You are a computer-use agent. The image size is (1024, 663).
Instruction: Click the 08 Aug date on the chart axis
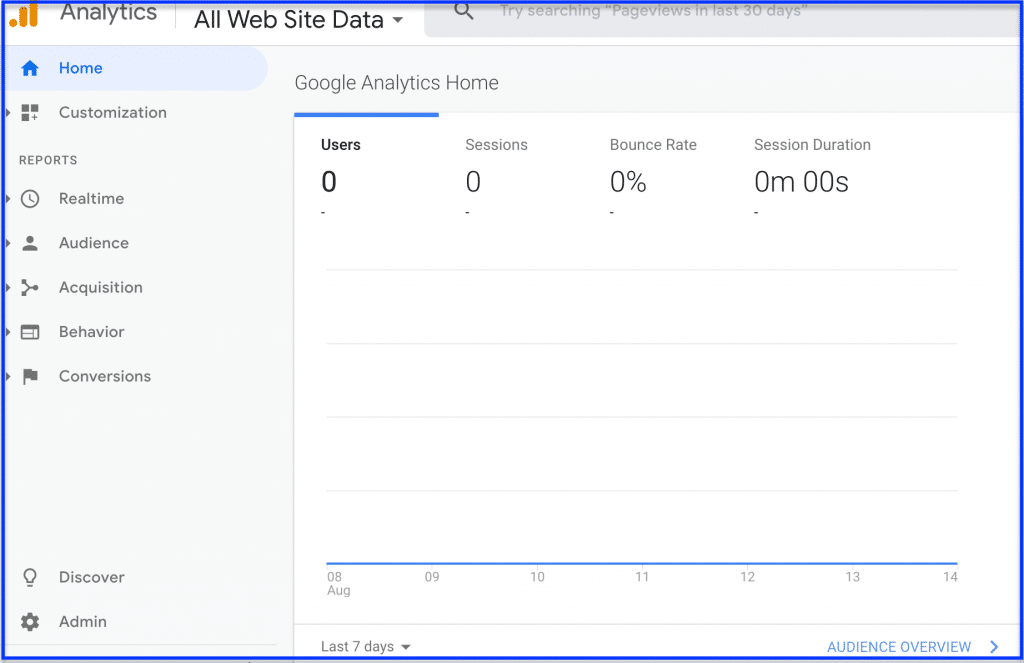coord(338,583)
